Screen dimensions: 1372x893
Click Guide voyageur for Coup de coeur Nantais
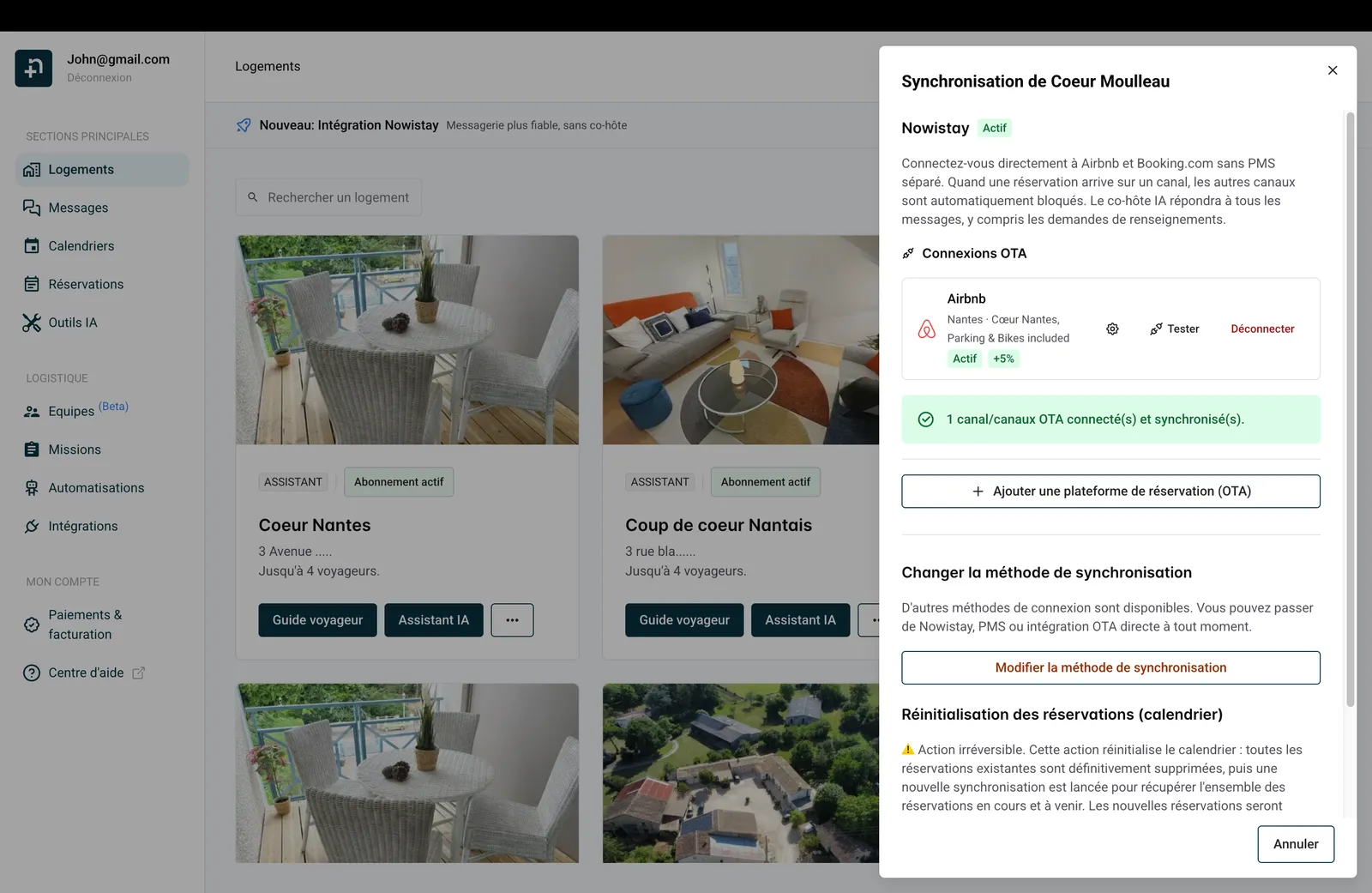[684, 620]
